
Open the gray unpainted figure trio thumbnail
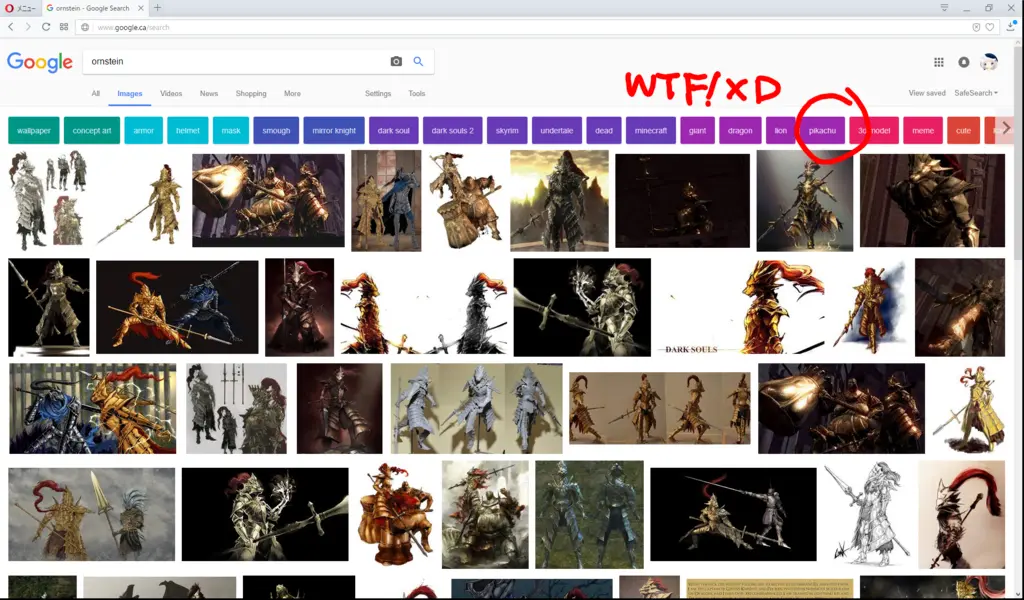pyautogui.click(x=477, y=409)
